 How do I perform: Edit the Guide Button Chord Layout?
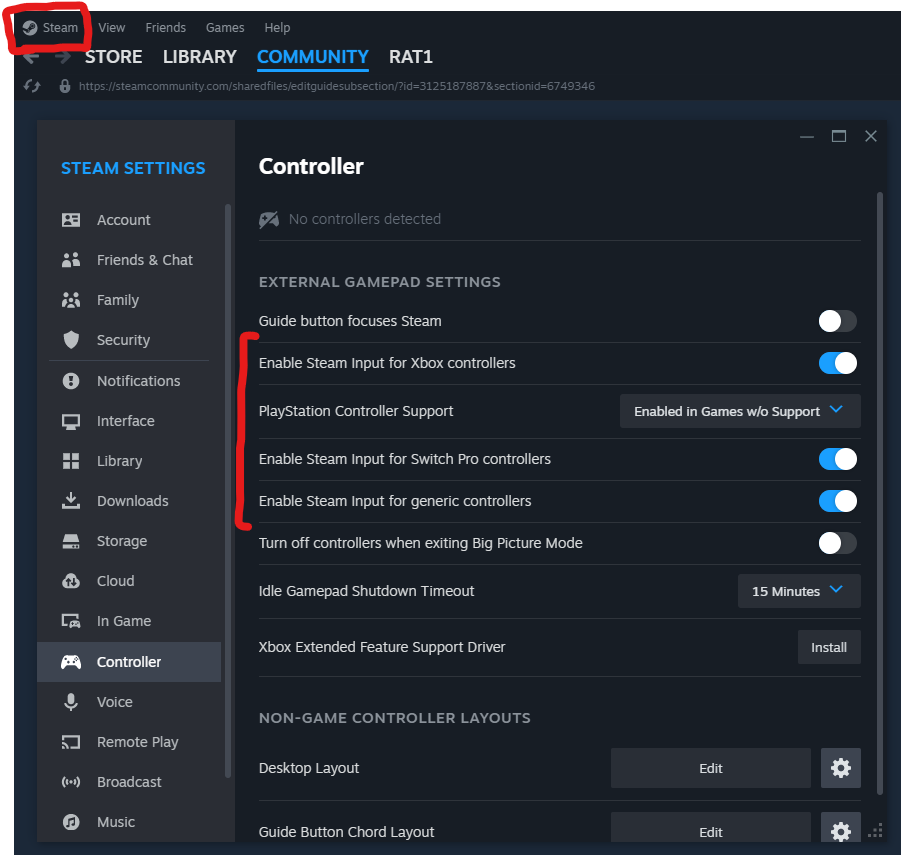711,828
